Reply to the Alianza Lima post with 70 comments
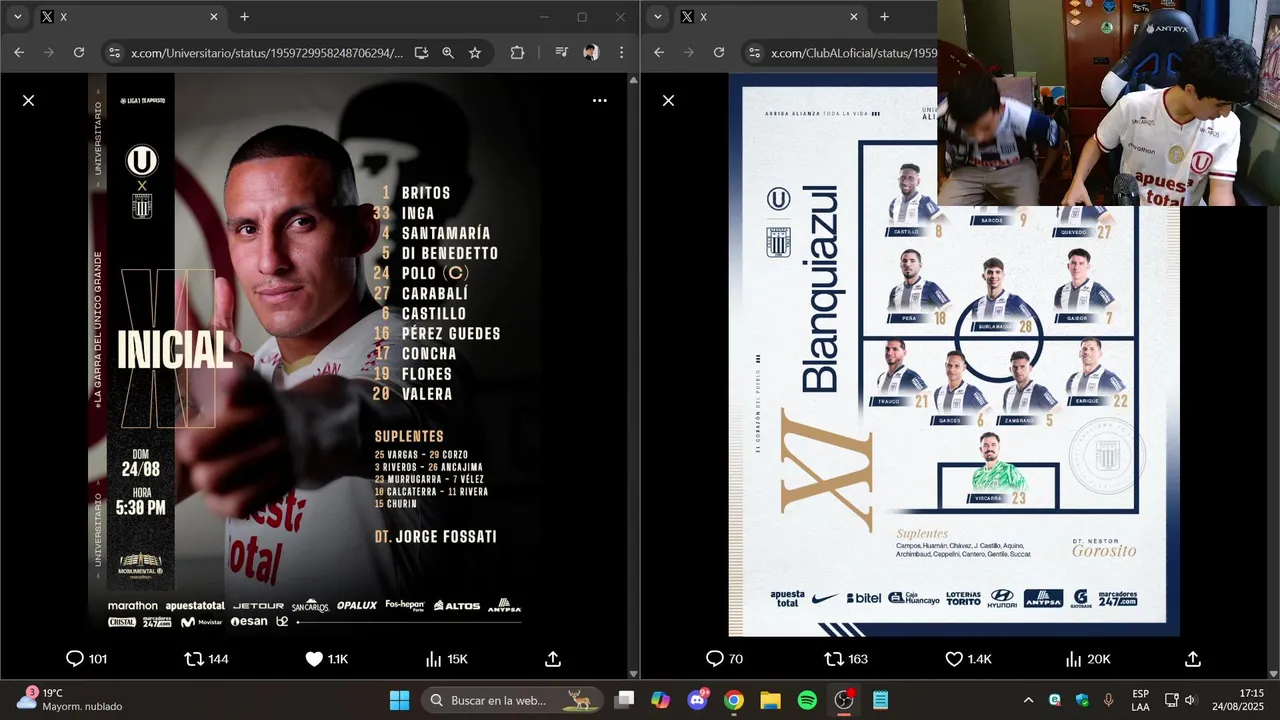Screen dimensions: 1280x720 tap(724, 659)
